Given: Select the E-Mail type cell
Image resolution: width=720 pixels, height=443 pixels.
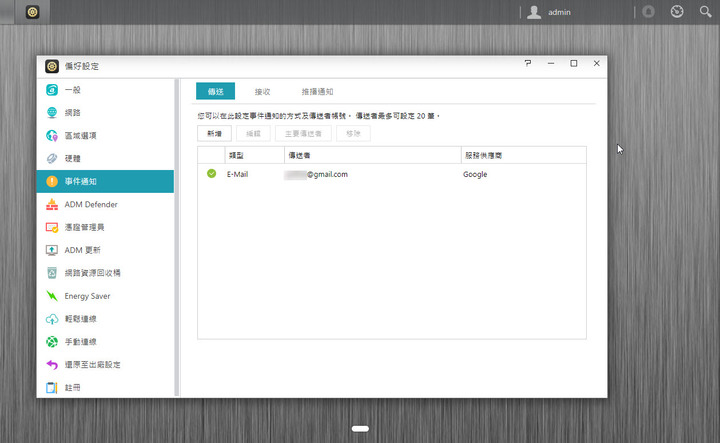Looking at the screenshot, I should (x=237, y=174).
